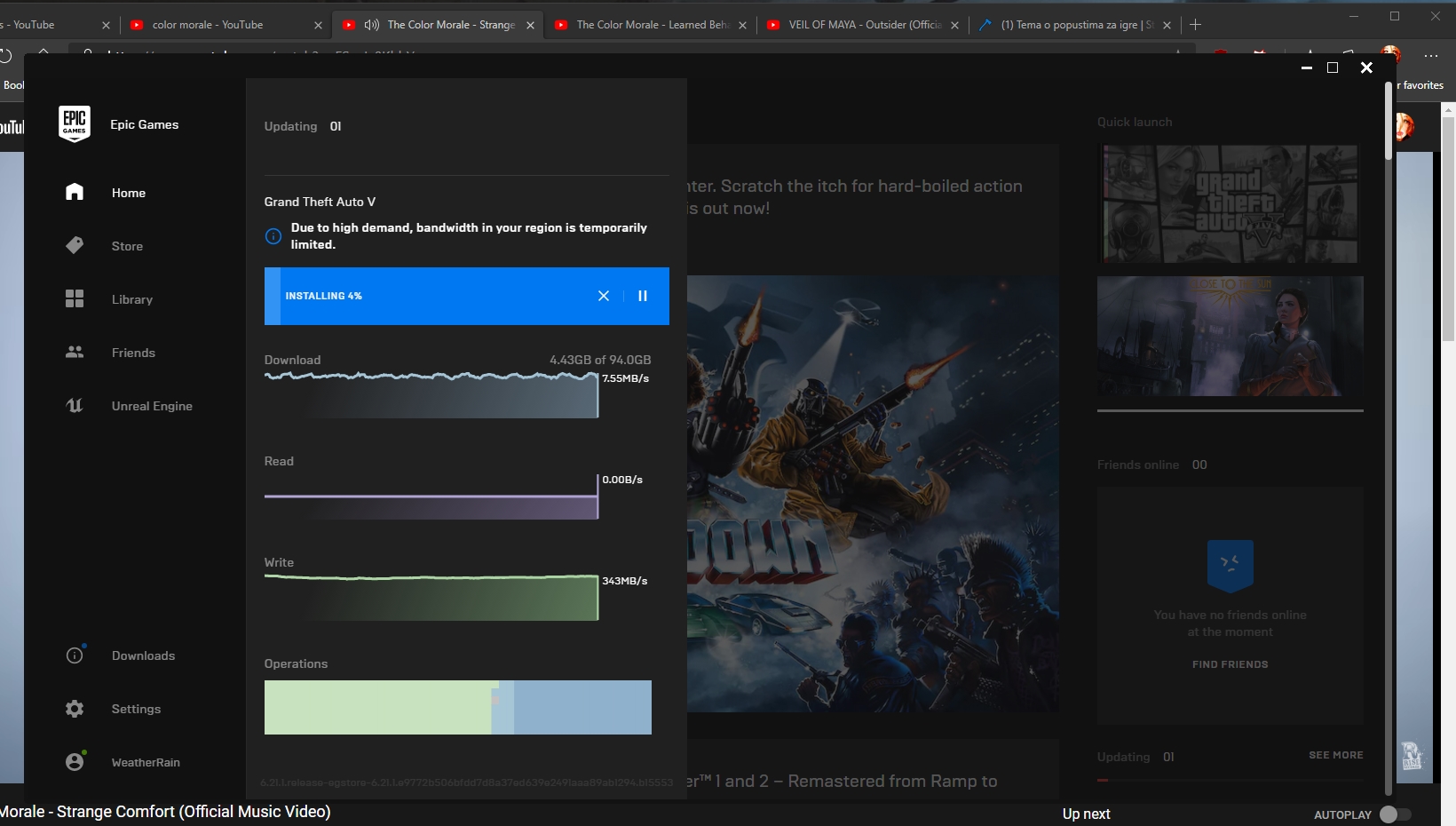
Task: Click the no-friends sad face icon
Action: [x=1230, y=565]
